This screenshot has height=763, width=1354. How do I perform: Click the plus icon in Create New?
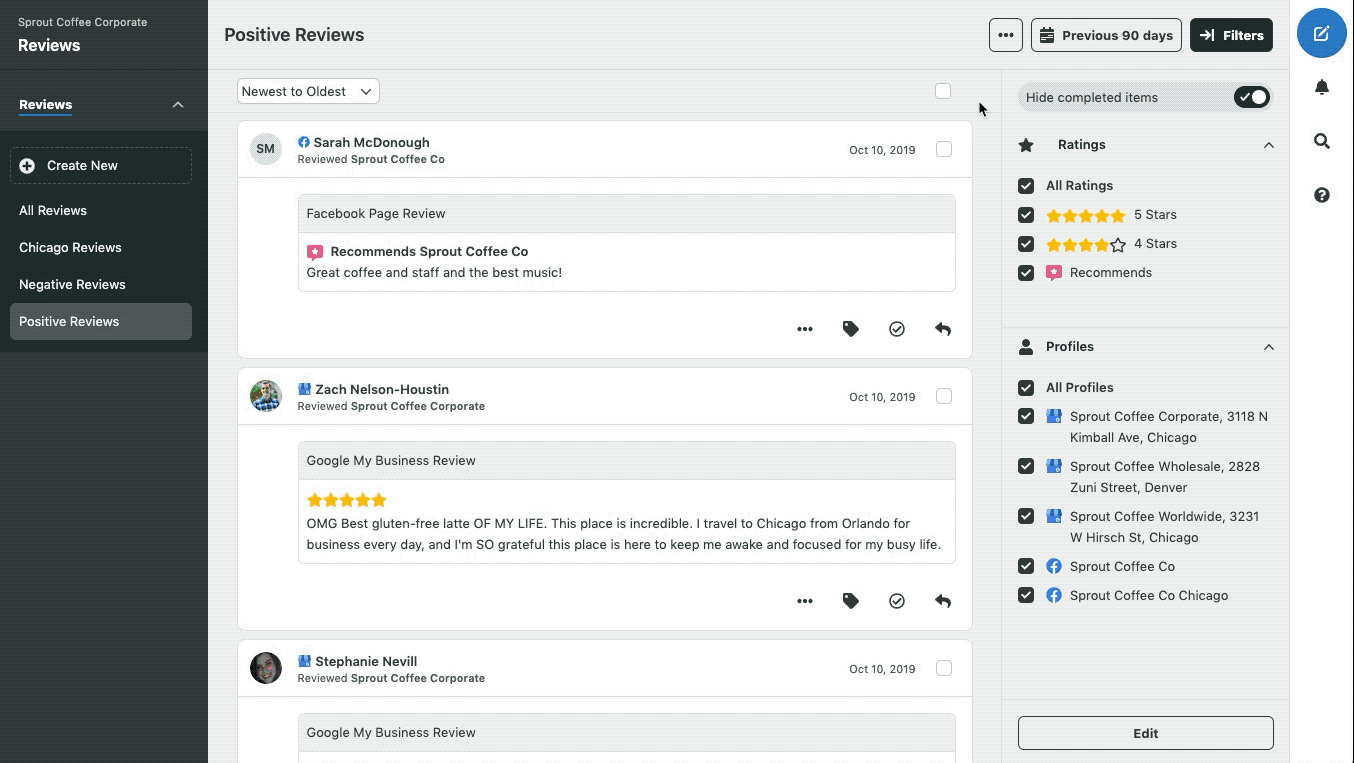tap(27, 166)
